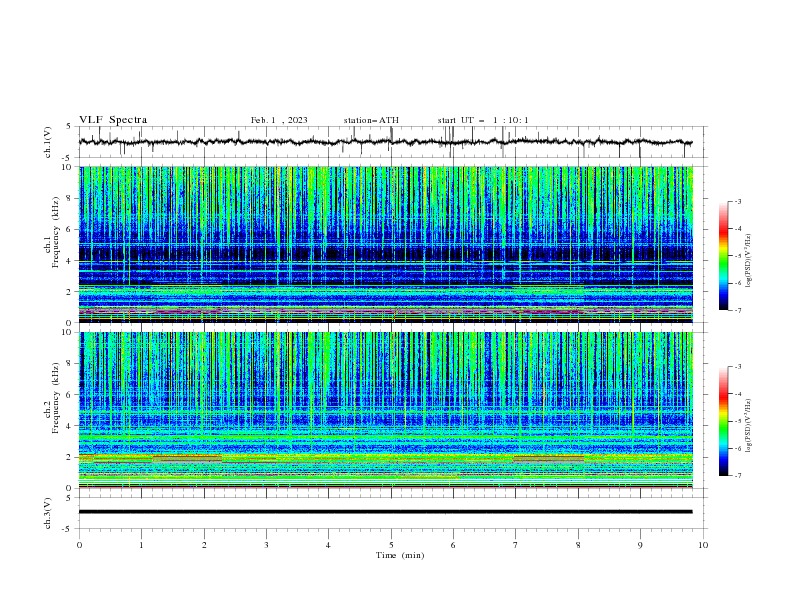
Task: Select the "start UT = 1 :10: 1" text
Action: click(483, 120)
